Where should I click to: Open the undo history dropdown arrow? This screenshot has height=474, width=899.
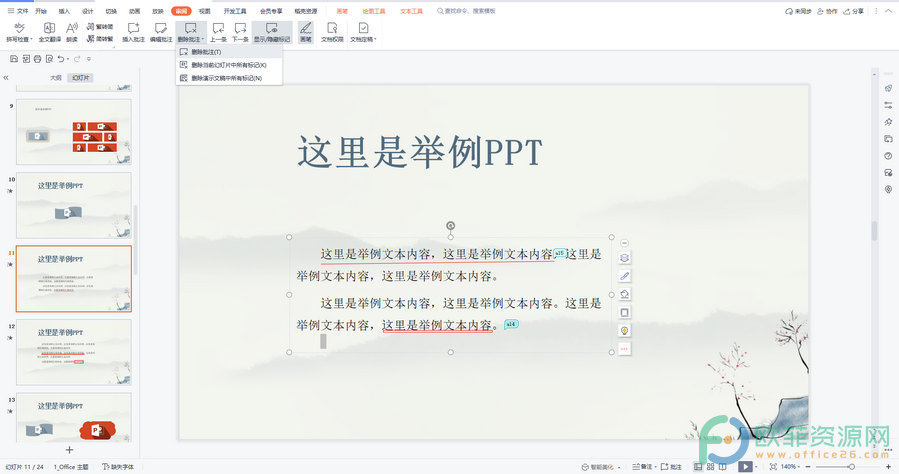tap(68, 58)
